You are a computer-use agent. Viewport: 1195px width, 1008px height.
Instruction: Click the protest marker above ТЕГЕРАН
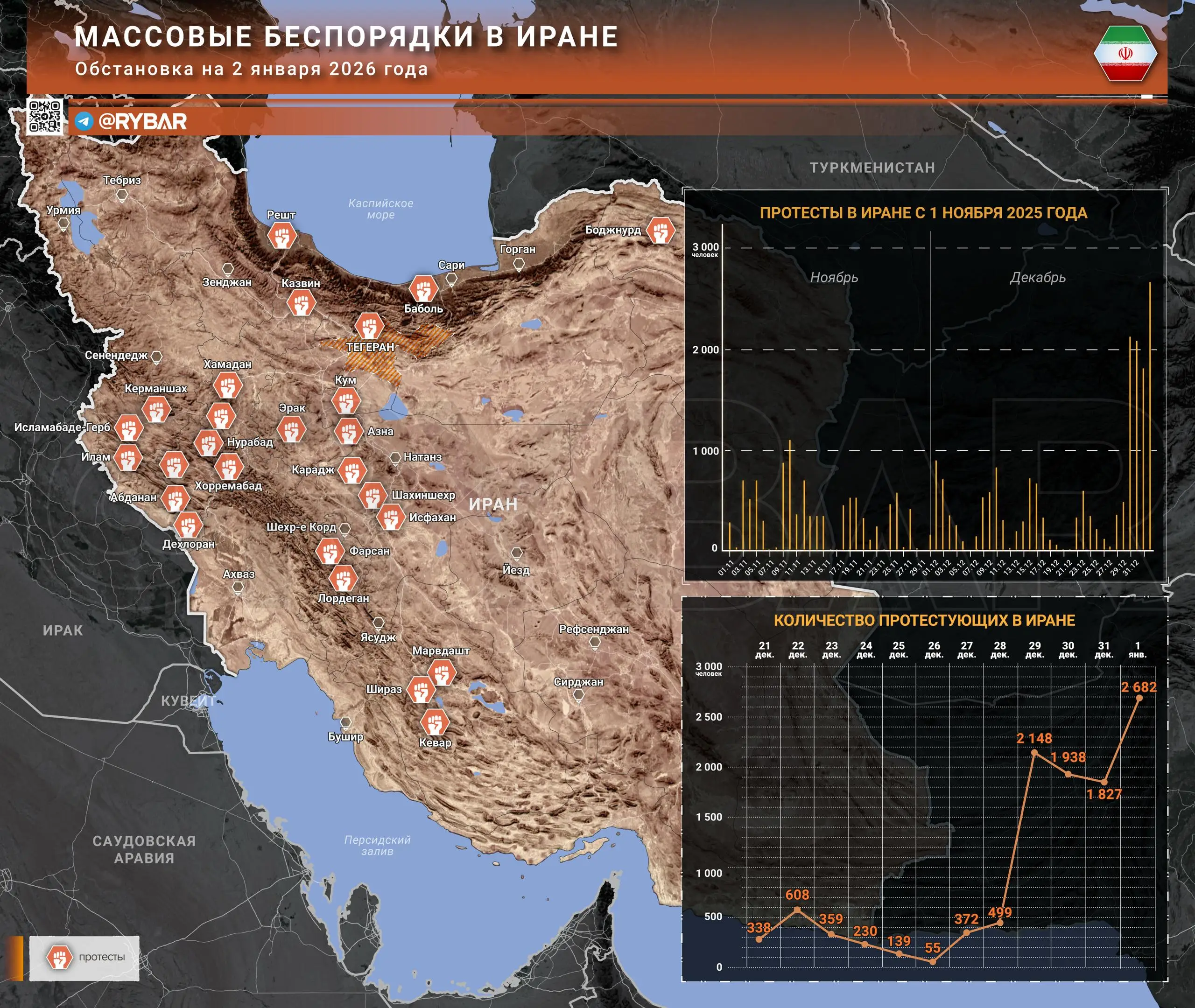(369, 327)
